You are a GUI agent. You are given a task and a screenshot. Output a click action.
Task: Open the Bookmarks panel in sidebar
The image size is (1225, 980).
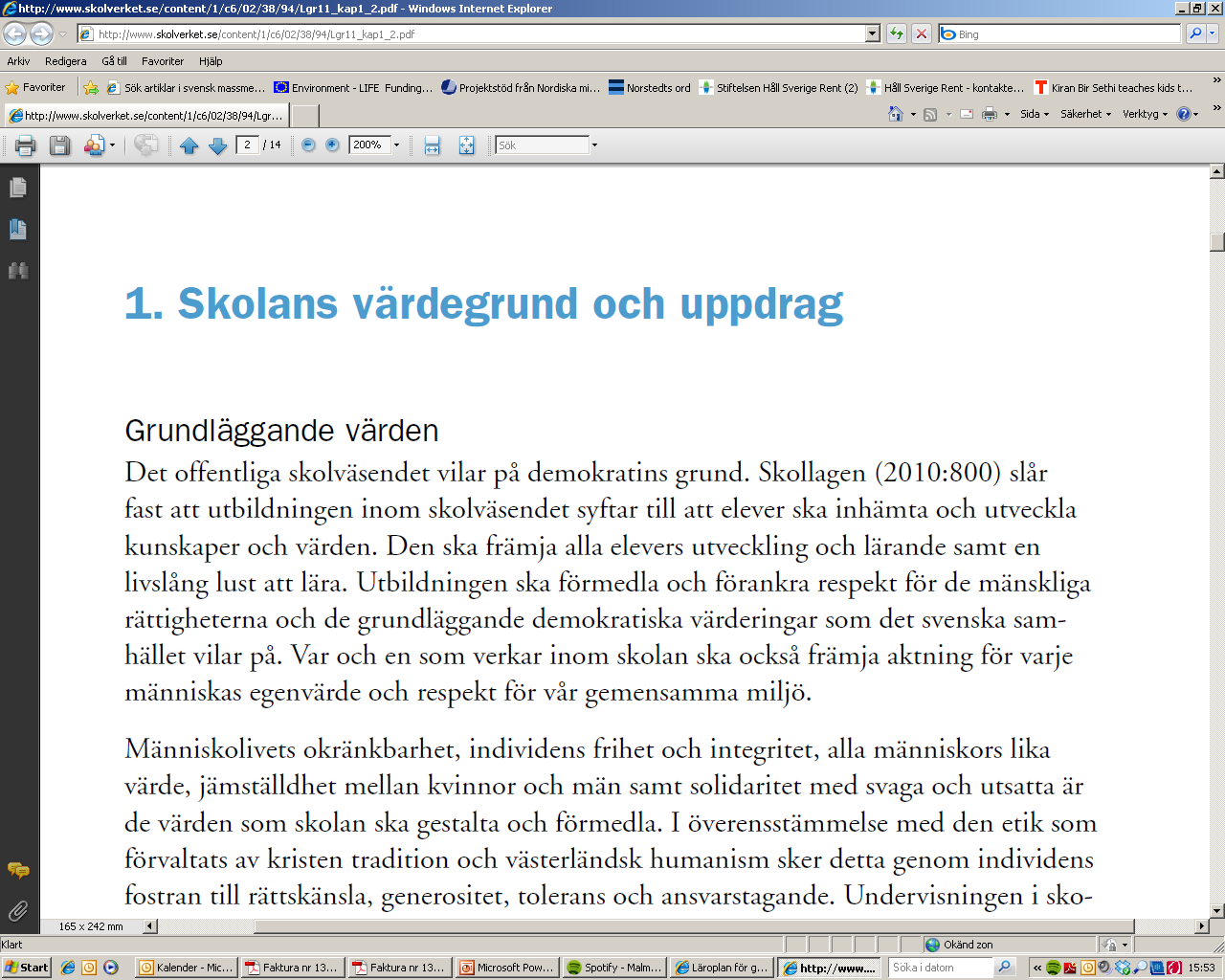17,229
